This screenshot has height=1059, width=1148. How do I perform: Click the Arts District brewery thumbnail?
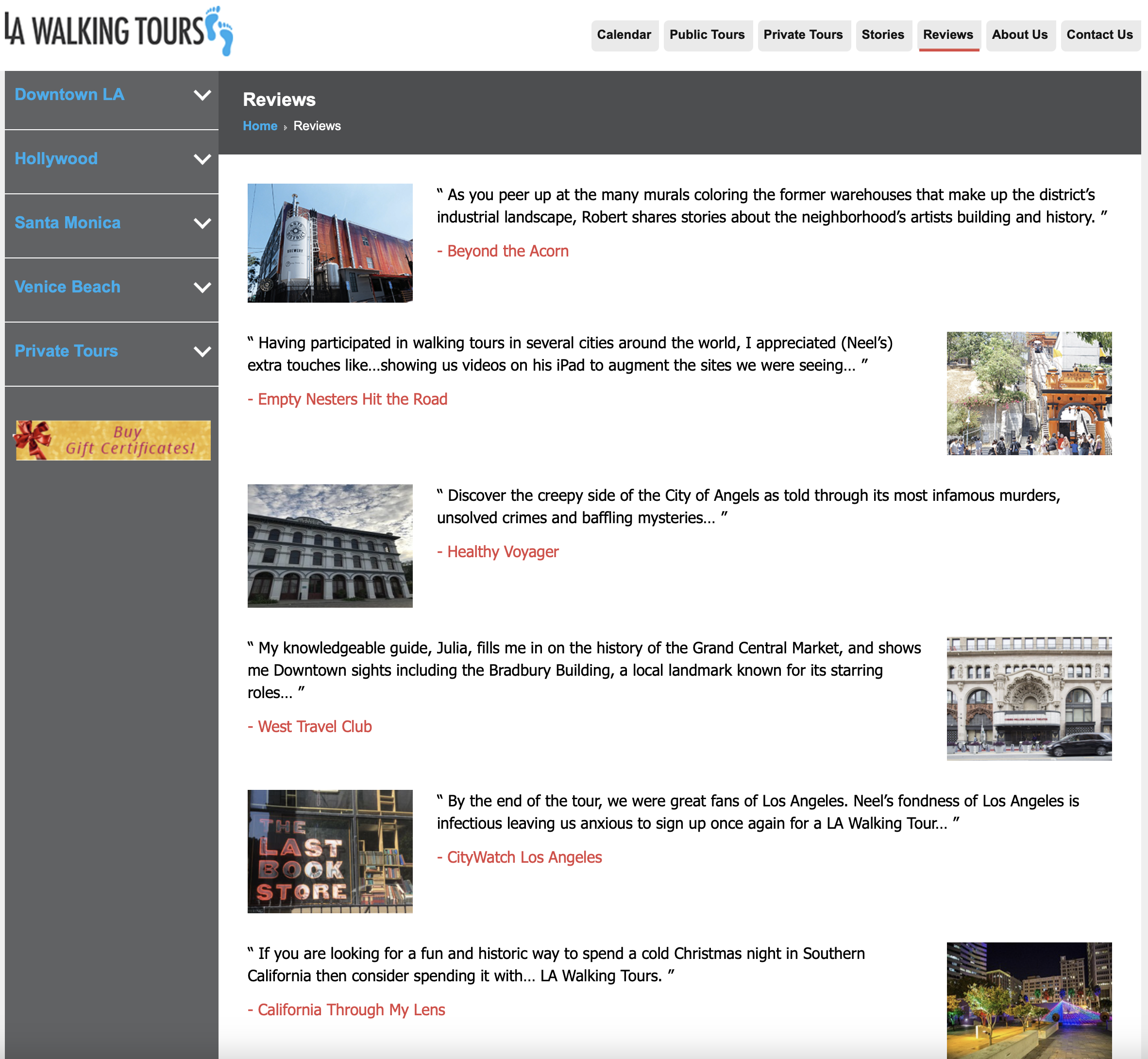330,243
